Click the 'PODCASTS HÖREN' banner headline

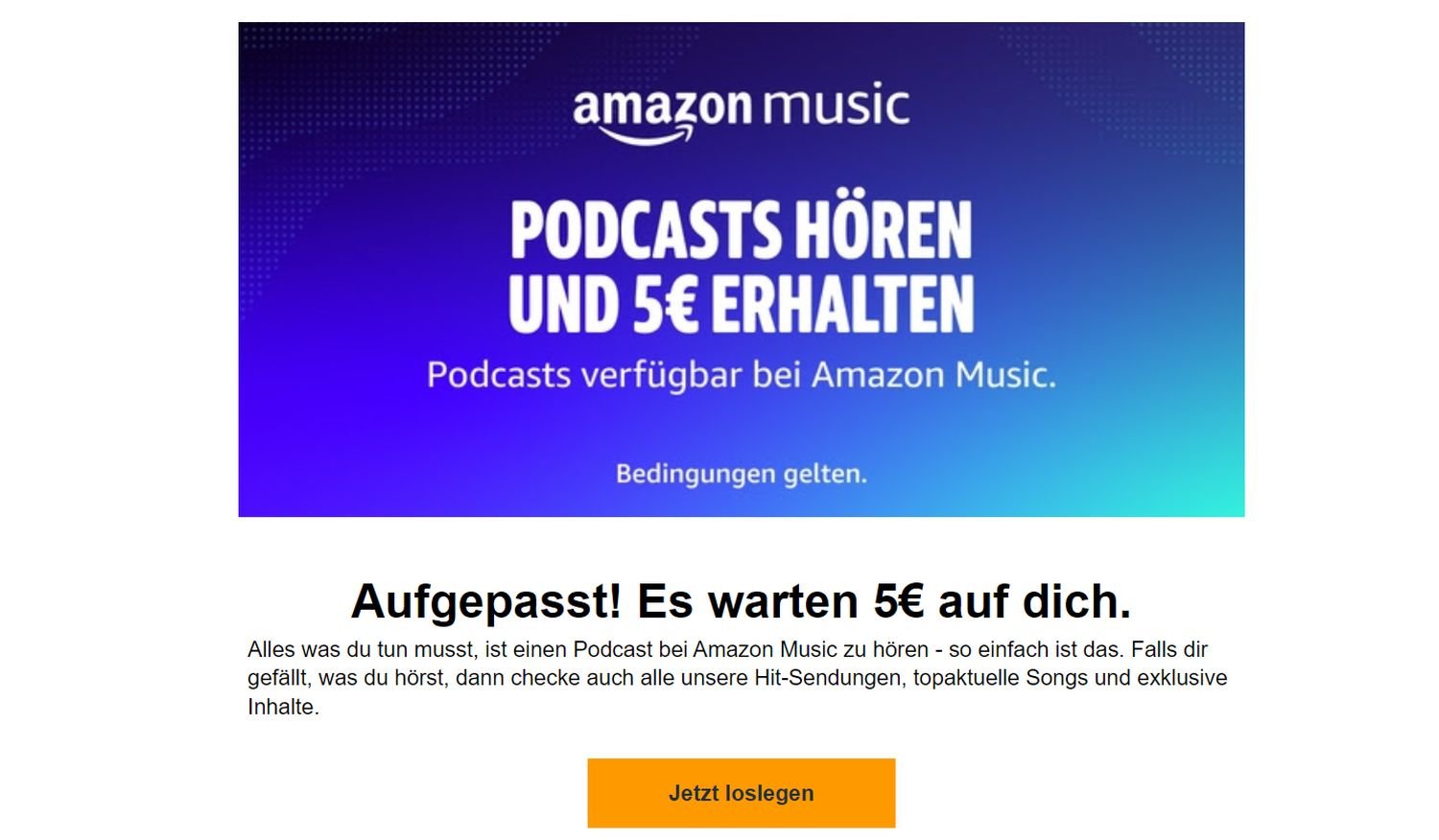pyautogui.click(x=741, y=230)
